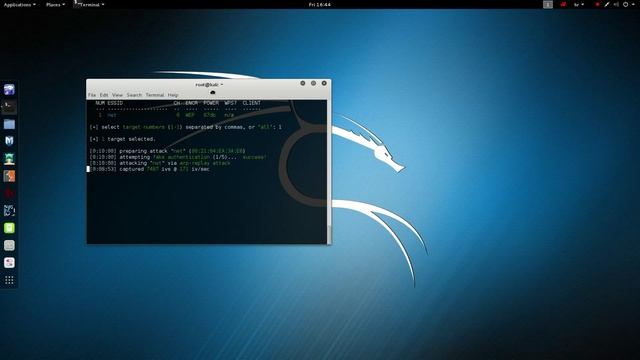Viewport: 640px width, 360px height.
Task: Open the terminal Edit menu
Action: pos(104,95)
